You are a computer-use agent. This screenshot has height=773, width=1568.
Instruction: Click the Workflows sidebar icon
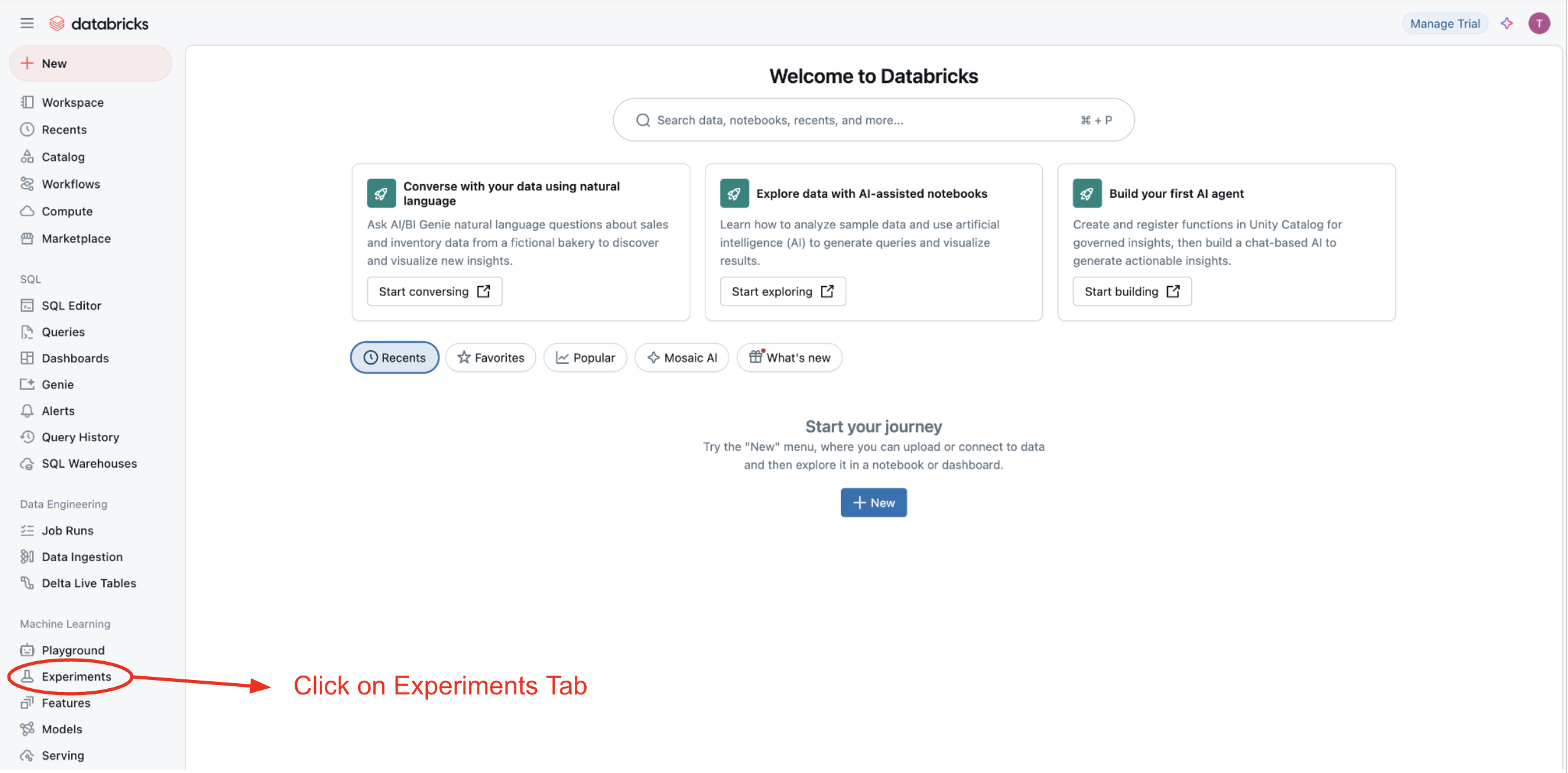tap(27, 184)
